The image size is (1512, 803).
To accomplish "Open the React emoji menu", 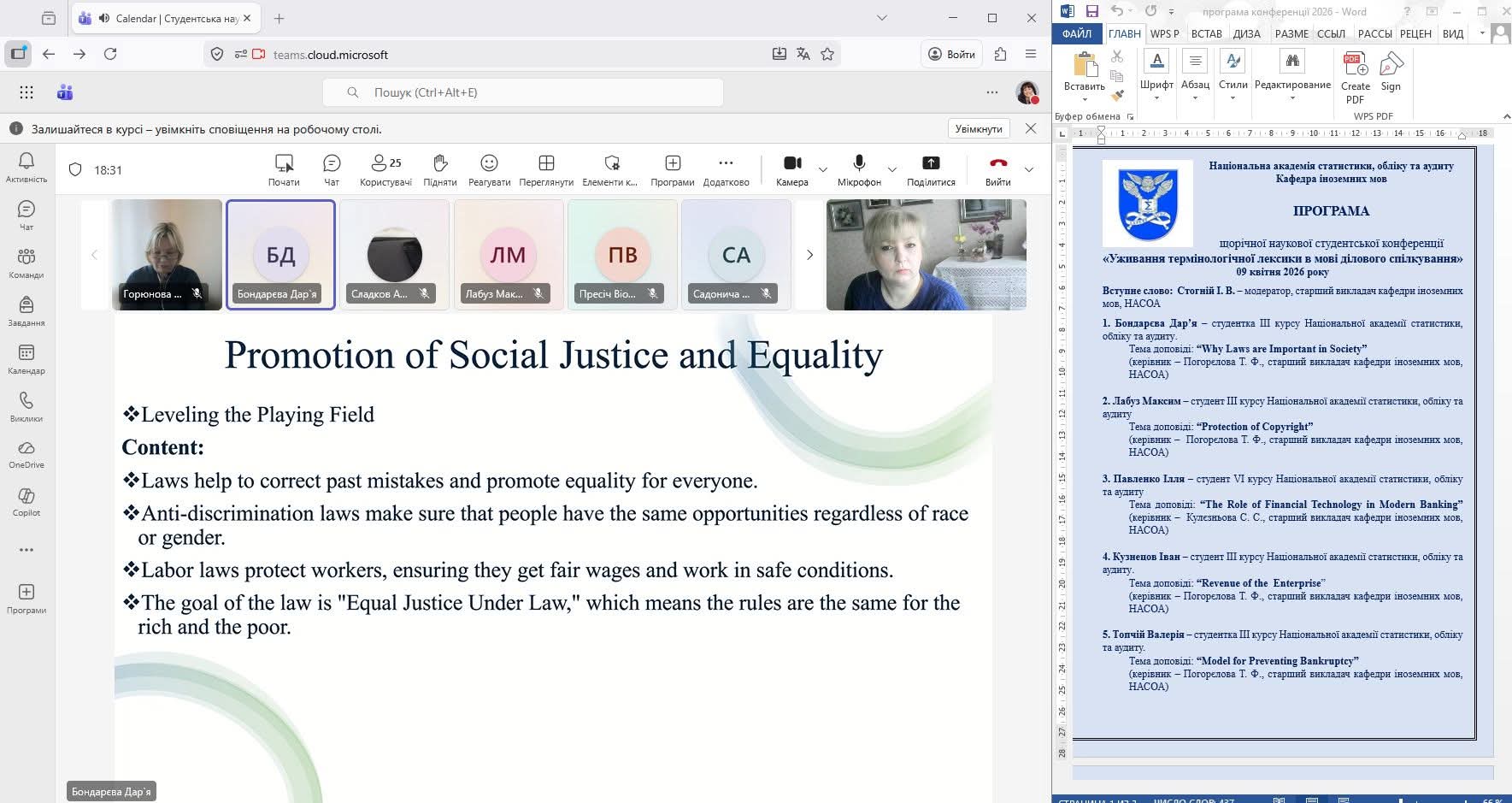I will (x=489, y=169).
